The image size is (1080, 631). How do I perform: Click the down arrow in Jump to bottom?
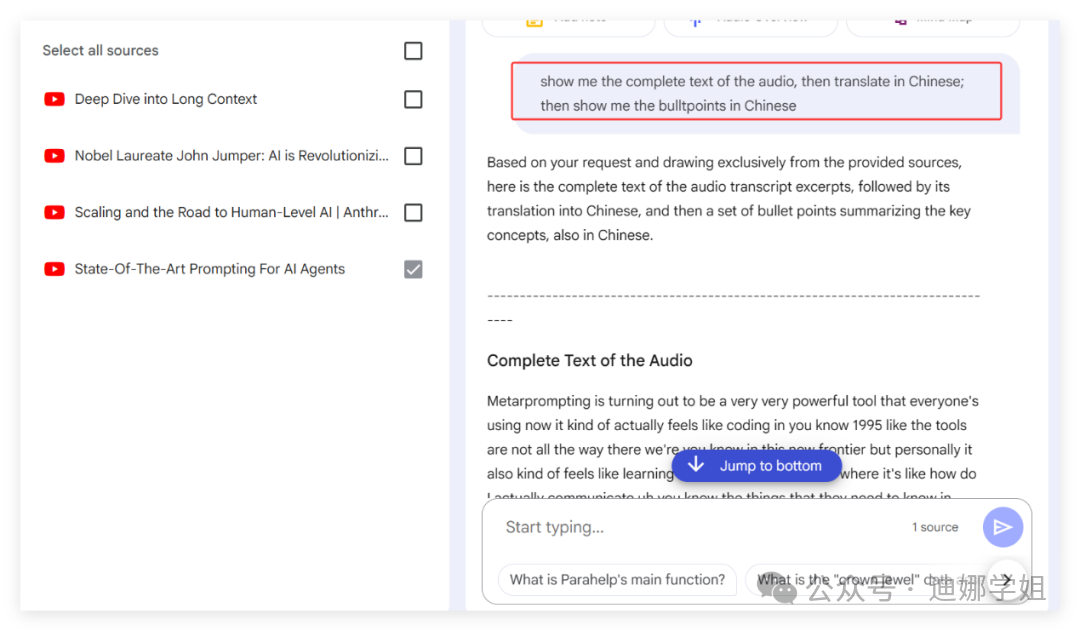click(x=696, y=465)
